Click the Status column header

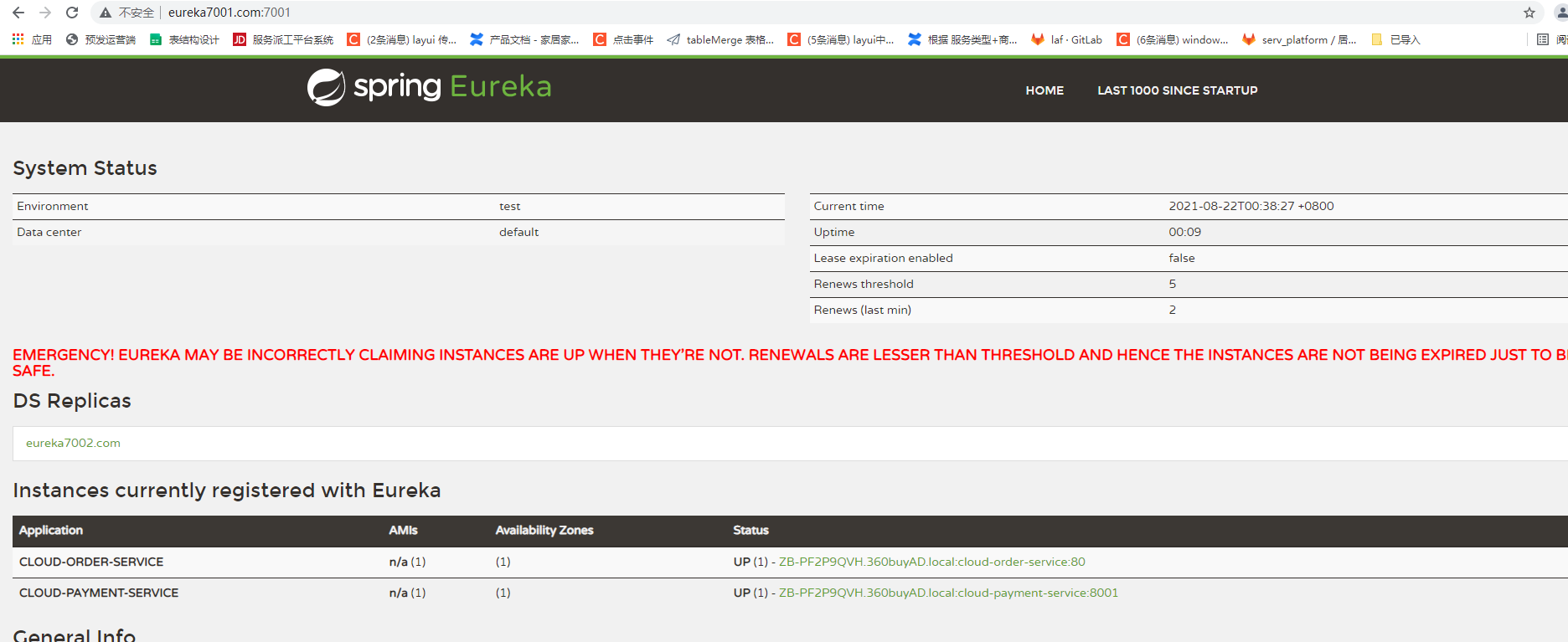click(x=750, y=530)
